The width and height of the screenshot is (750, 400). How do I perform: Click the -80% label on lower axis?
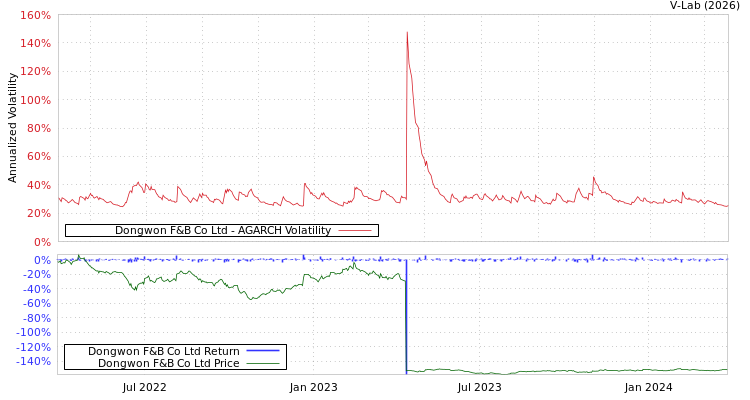coord(36,318)
